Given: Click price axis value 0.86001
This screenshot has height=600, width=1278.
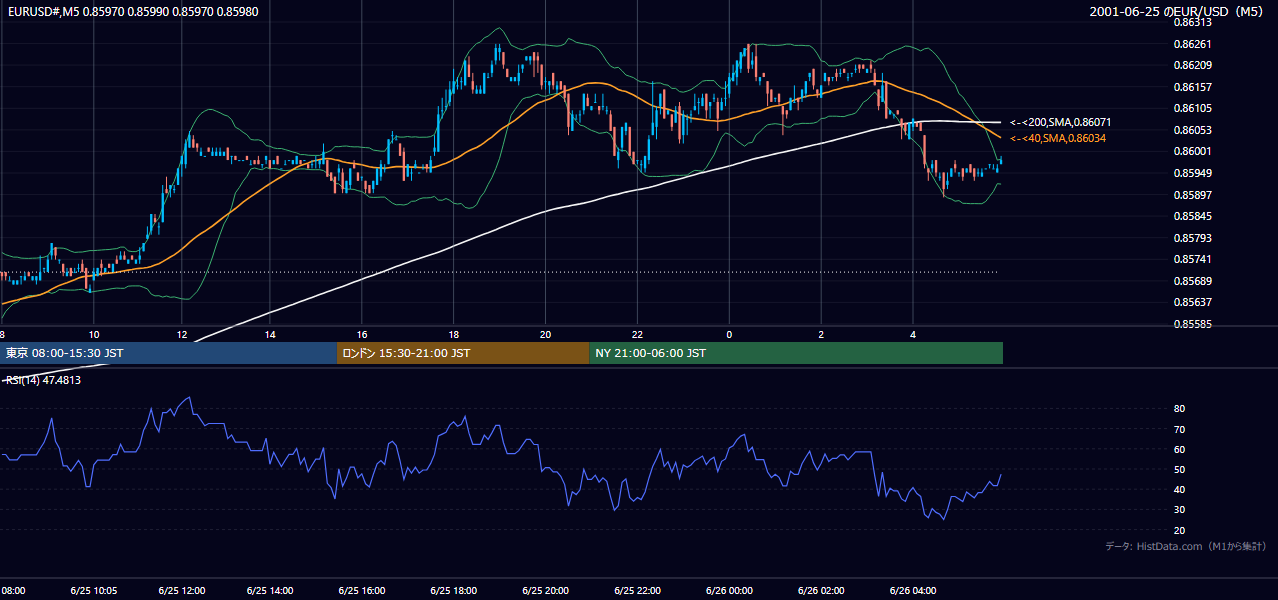Looking at the screenshot, I should point(1192,152).
